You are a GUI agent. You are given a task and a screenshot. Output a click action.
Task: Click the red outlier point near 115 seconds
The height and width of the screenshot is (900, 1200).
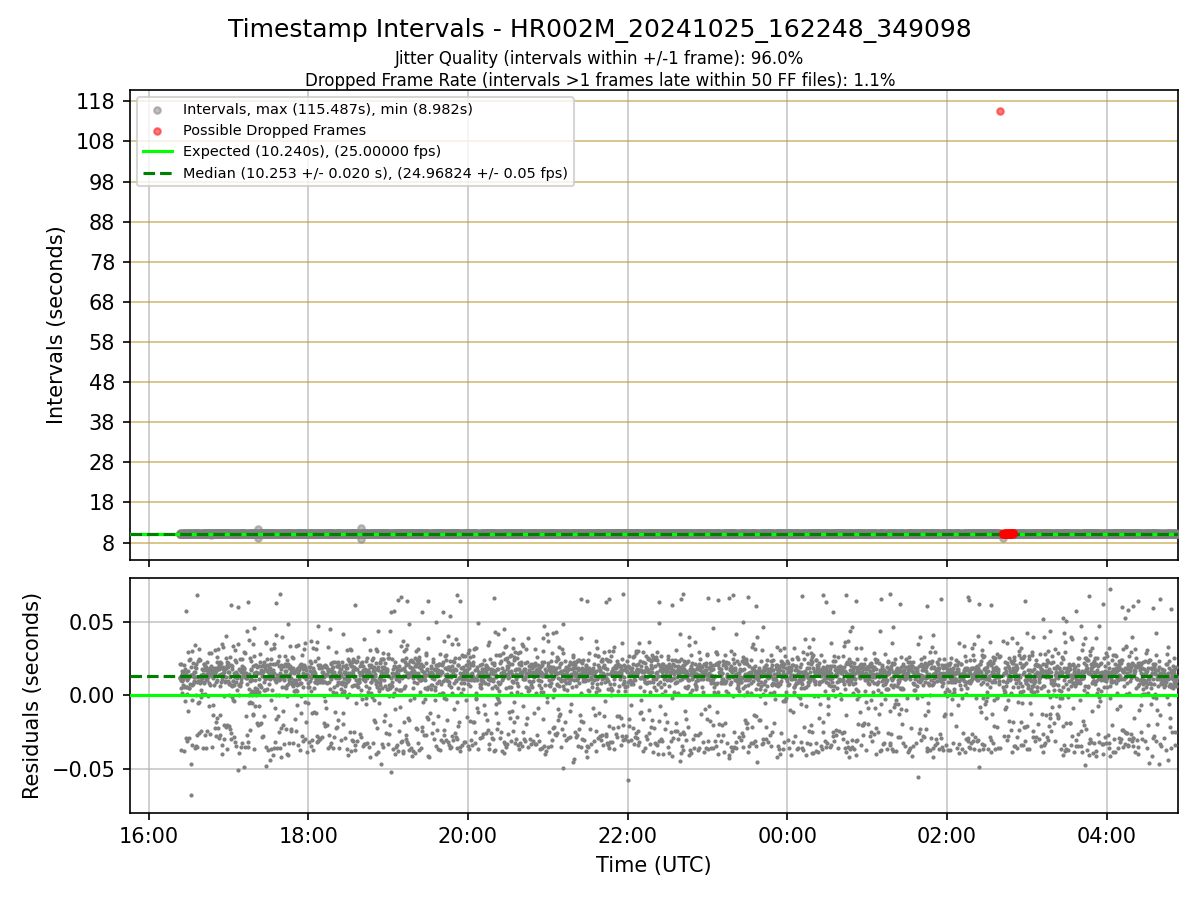click(x=1000, y=111)
